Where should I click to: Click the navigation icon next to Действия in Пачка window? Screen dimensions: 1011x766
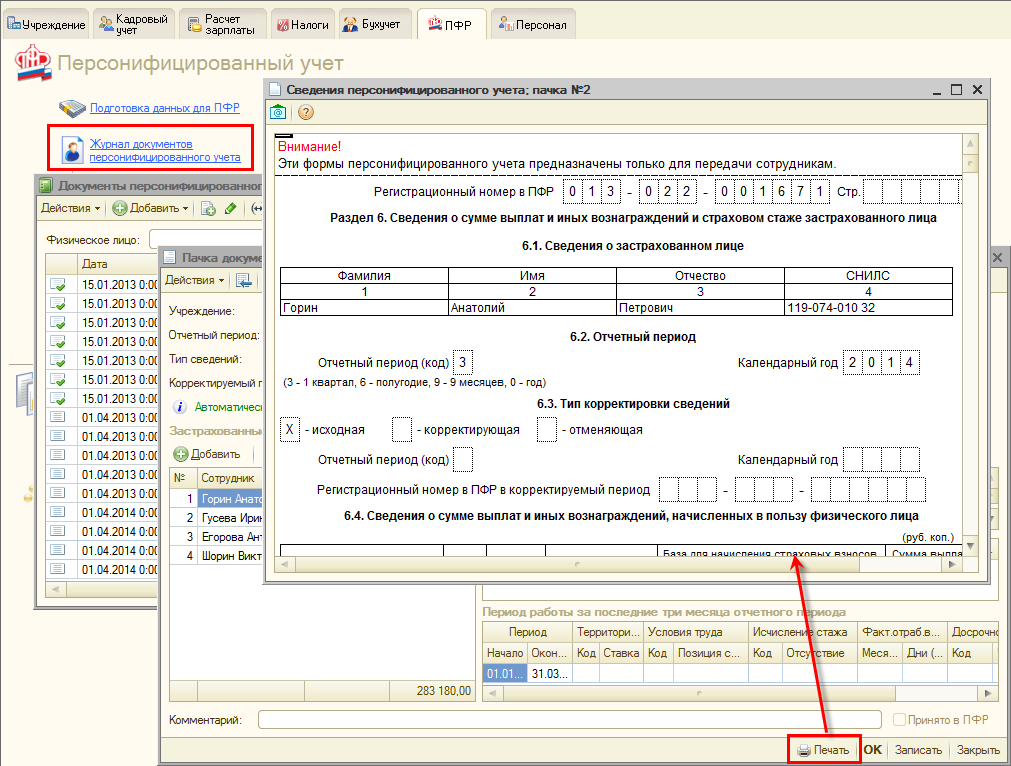[x=243, y=281]
